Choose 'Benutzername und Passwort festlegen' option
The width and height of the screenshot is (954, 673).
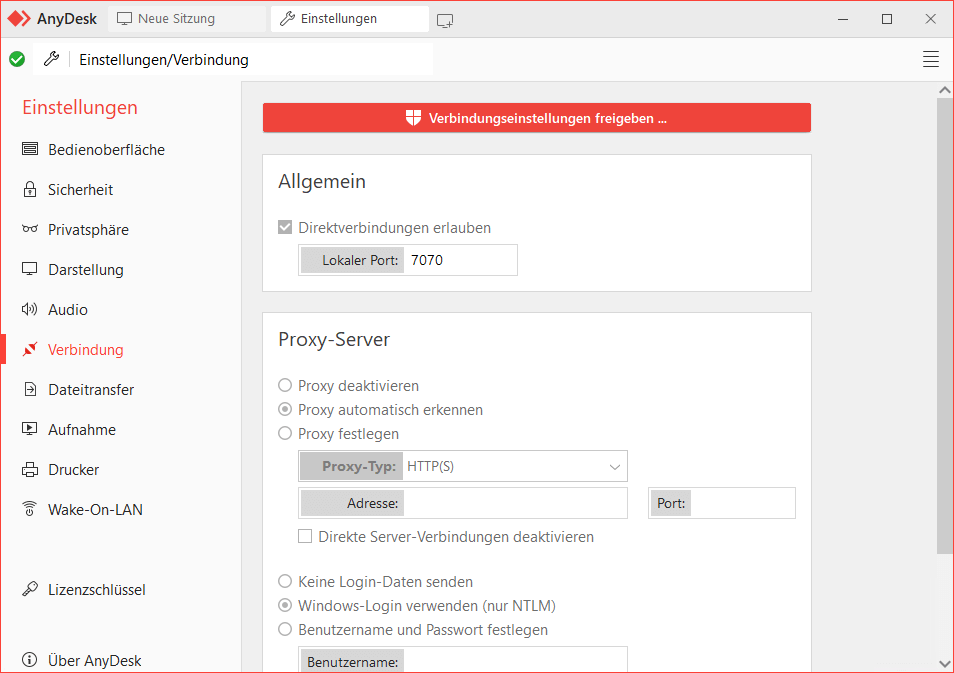pyautogui.click(x=285, y=630)
